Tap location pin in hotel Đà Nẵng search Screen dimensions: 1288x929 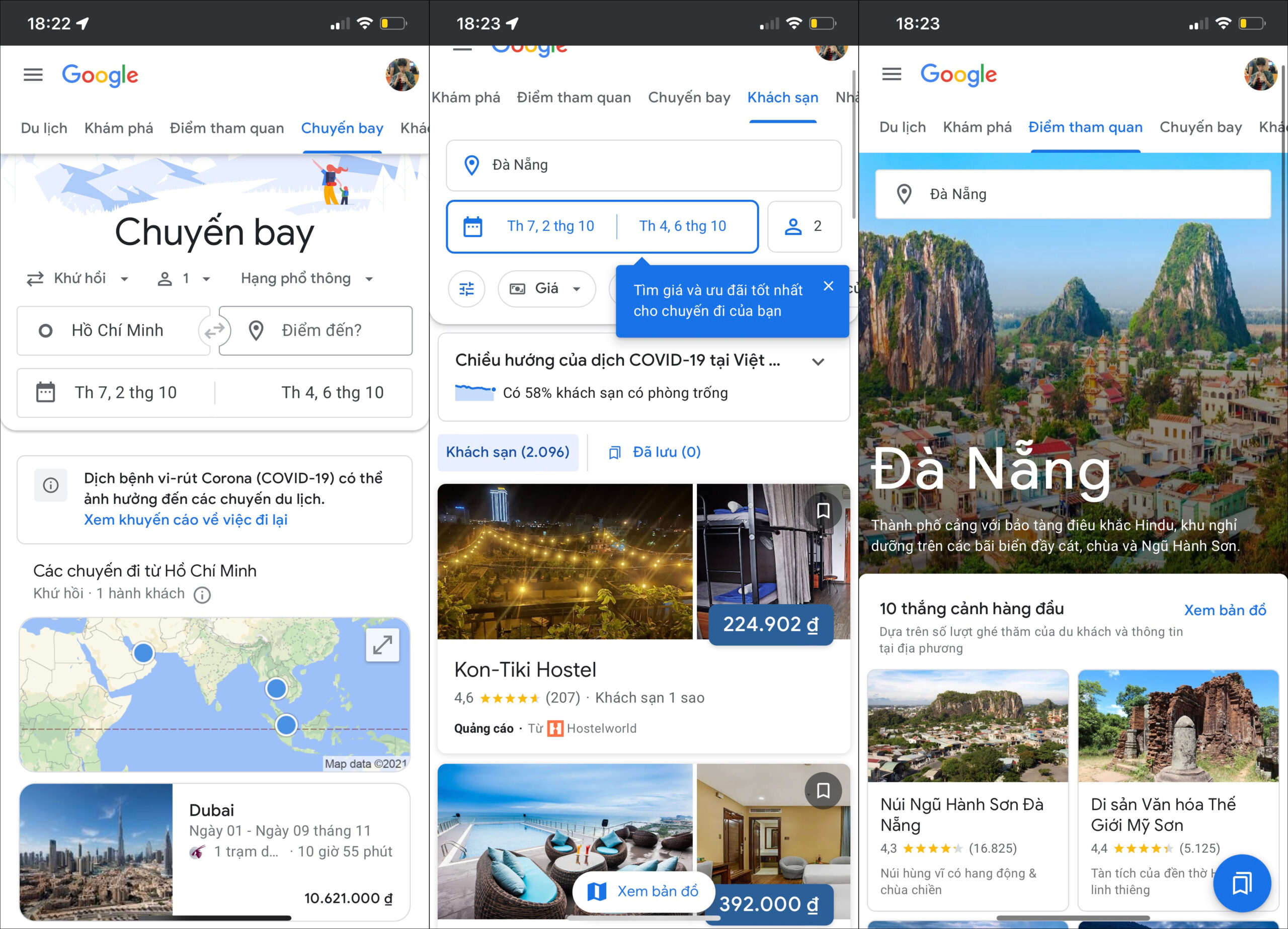click(471, 165)
